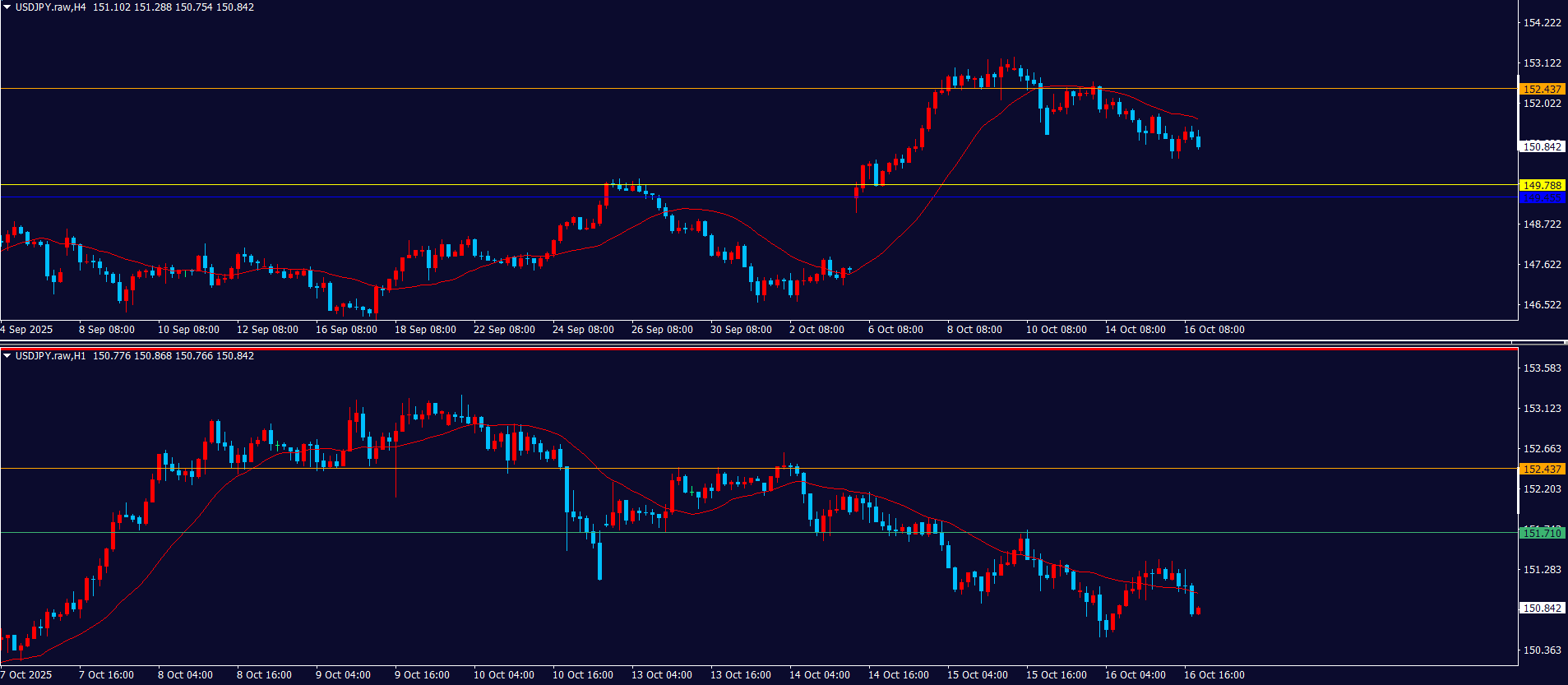Screen dimensions: 1568x685
Task: Click the 150.363 level on H1 price scale
Action: 1542,650
